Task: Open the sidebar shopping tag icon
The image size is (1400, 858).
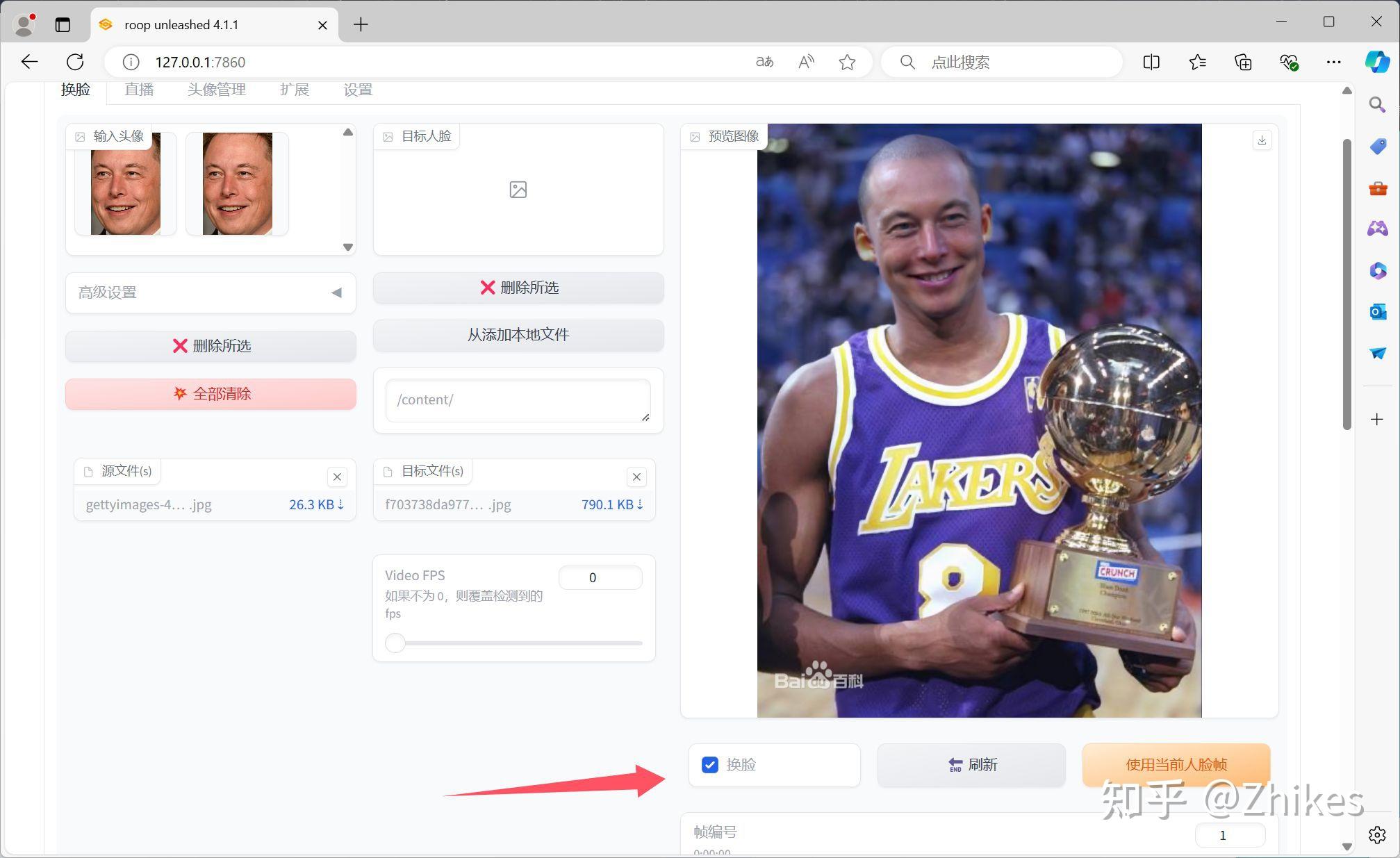Action: click(1377, 146)
